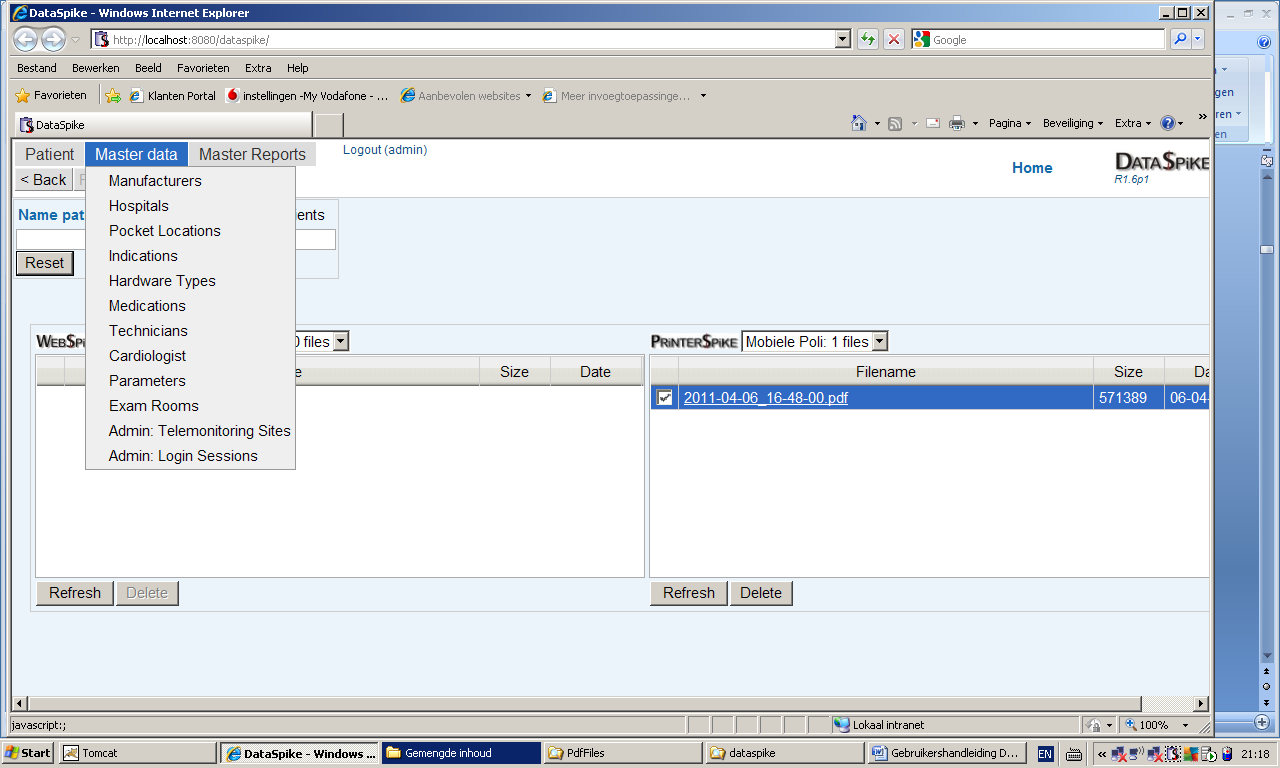Select Admin: Login Sessions entry
Image resolution: width=1280 pixels, height=768 pixels.
click(183, 456)
